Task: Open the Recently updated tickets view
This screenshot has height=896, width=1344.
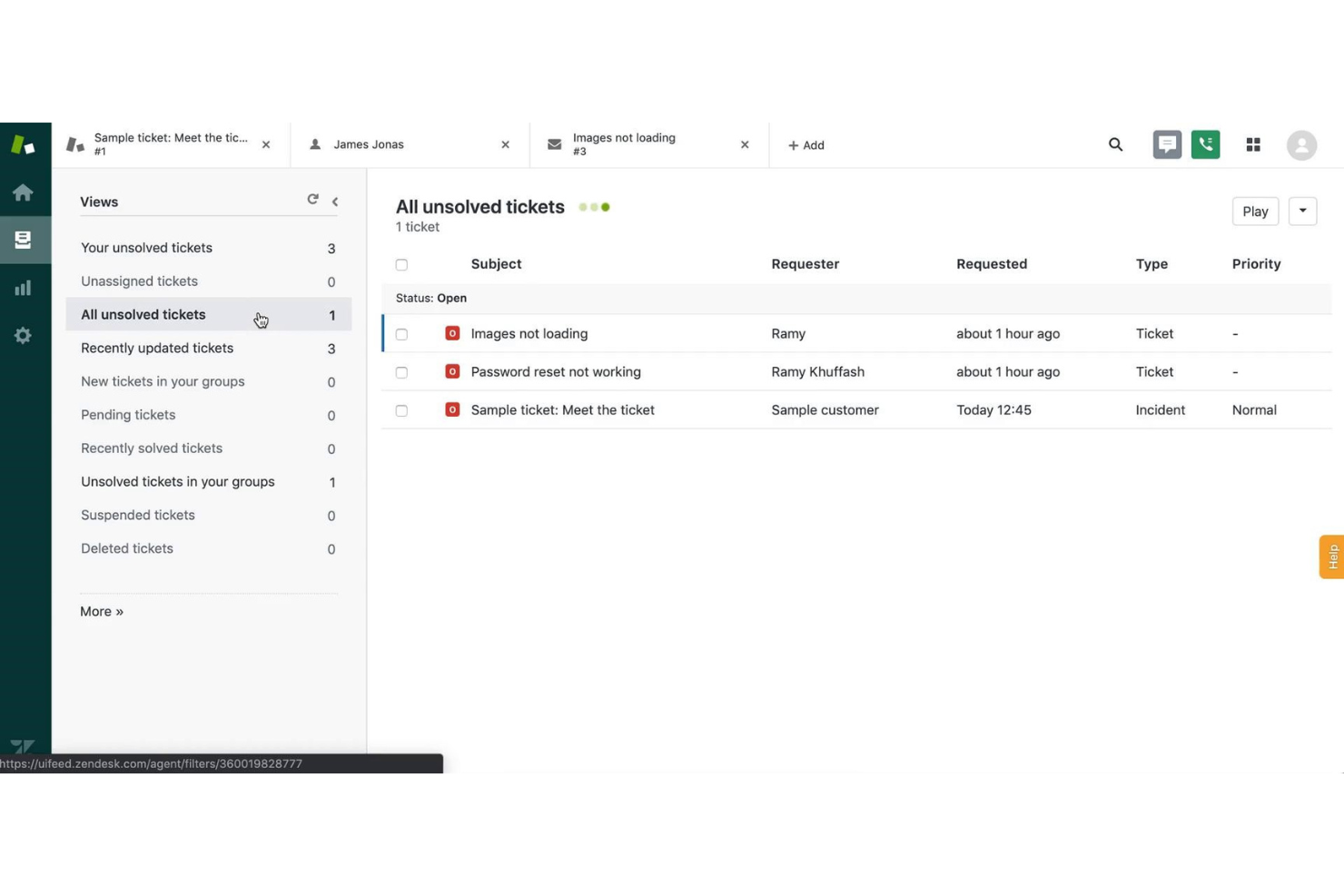Action: click(x=156, y=348)
